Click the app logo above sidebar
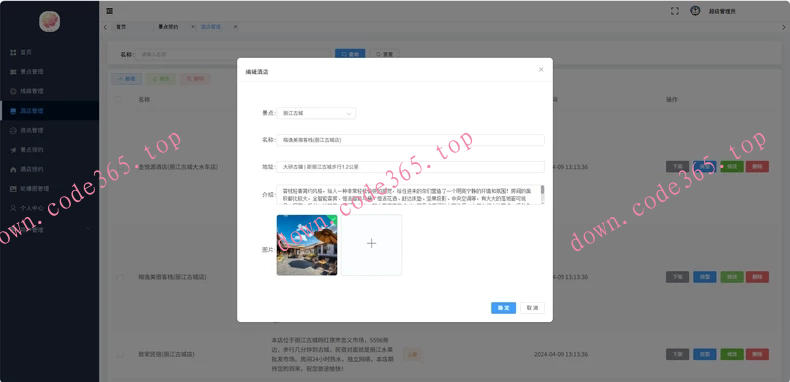790x382 pixels. pos(49,21)
